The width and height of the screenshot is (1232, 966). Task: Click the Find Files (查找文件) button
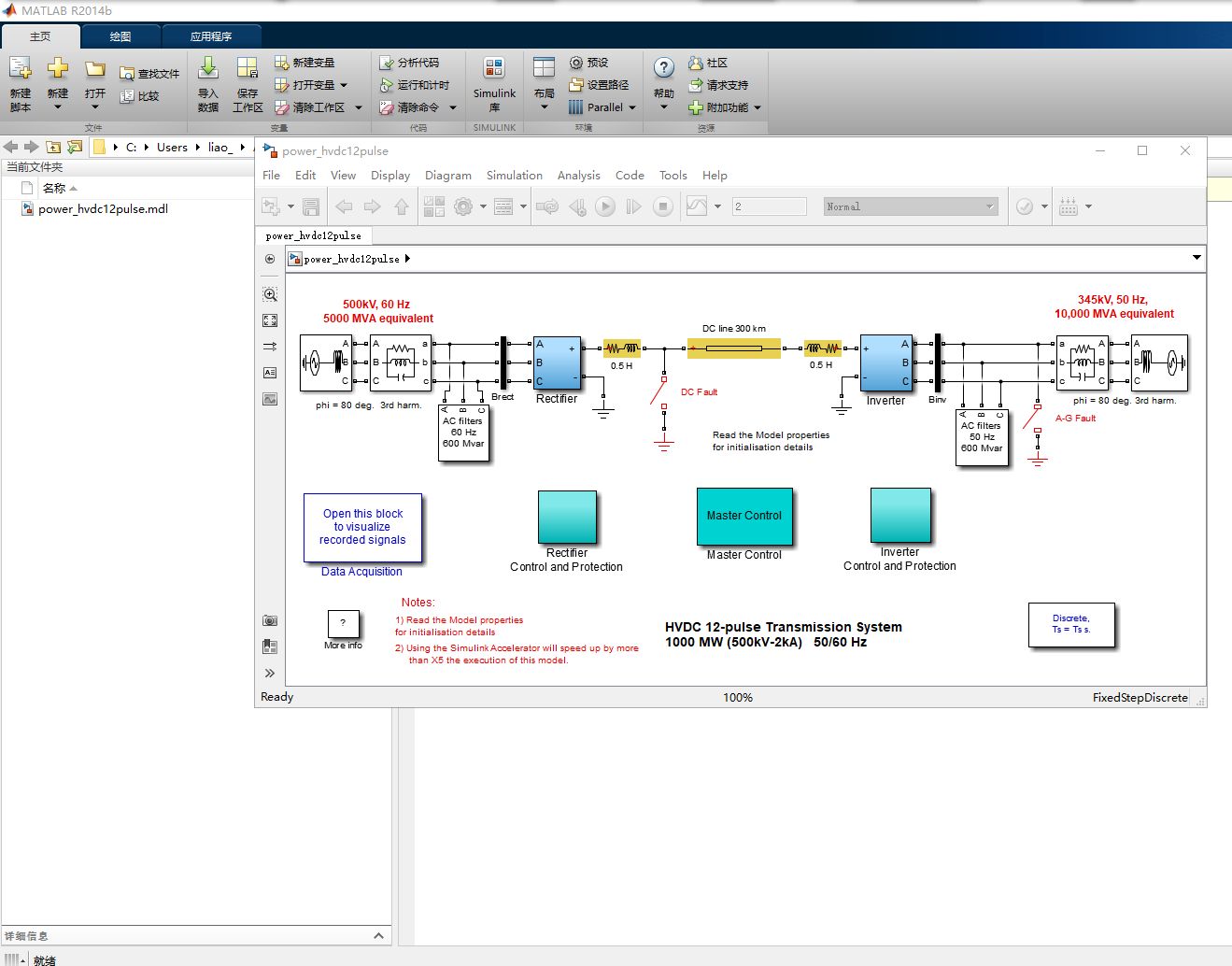tap(149, 74)
